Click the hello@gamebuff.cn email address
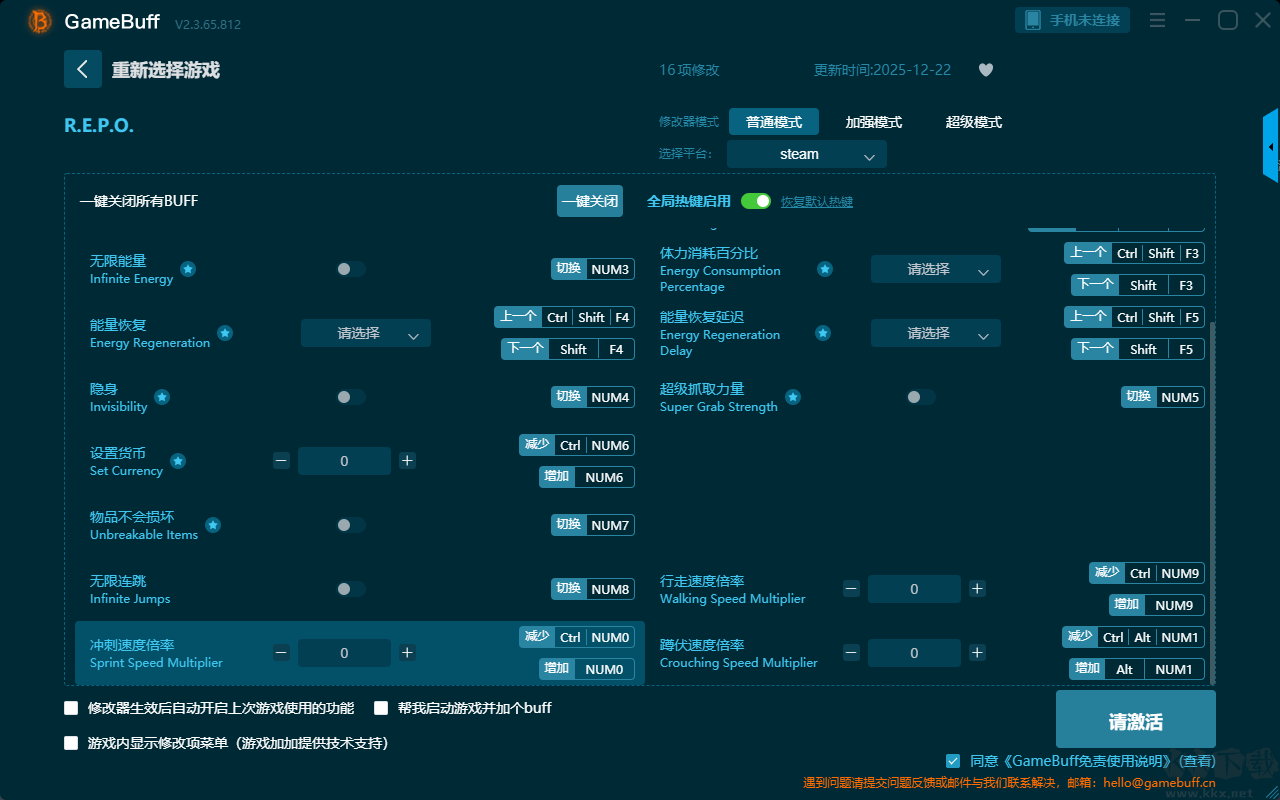Screen dimensions: 1280x800 pos(1158,783)
